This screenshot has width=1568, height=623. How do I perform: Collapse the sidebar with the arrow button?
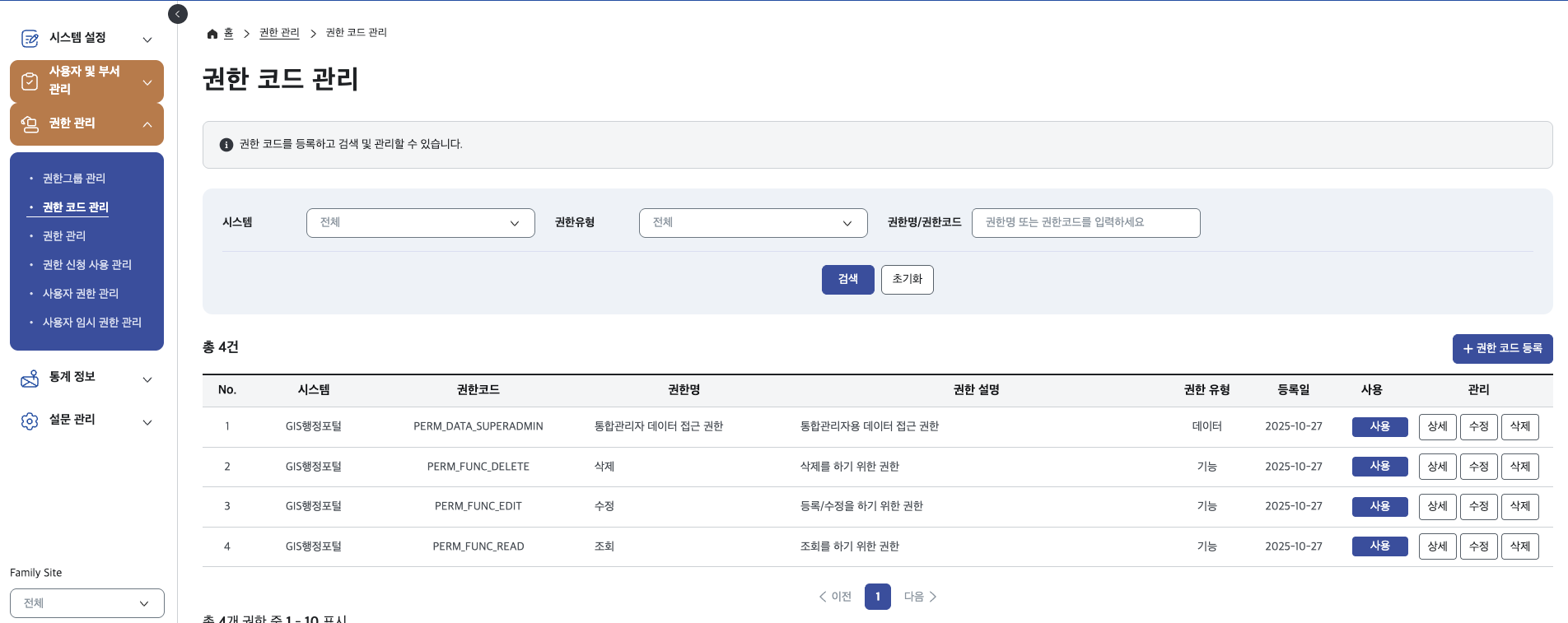pyautogui.click(x=177, y=14)
